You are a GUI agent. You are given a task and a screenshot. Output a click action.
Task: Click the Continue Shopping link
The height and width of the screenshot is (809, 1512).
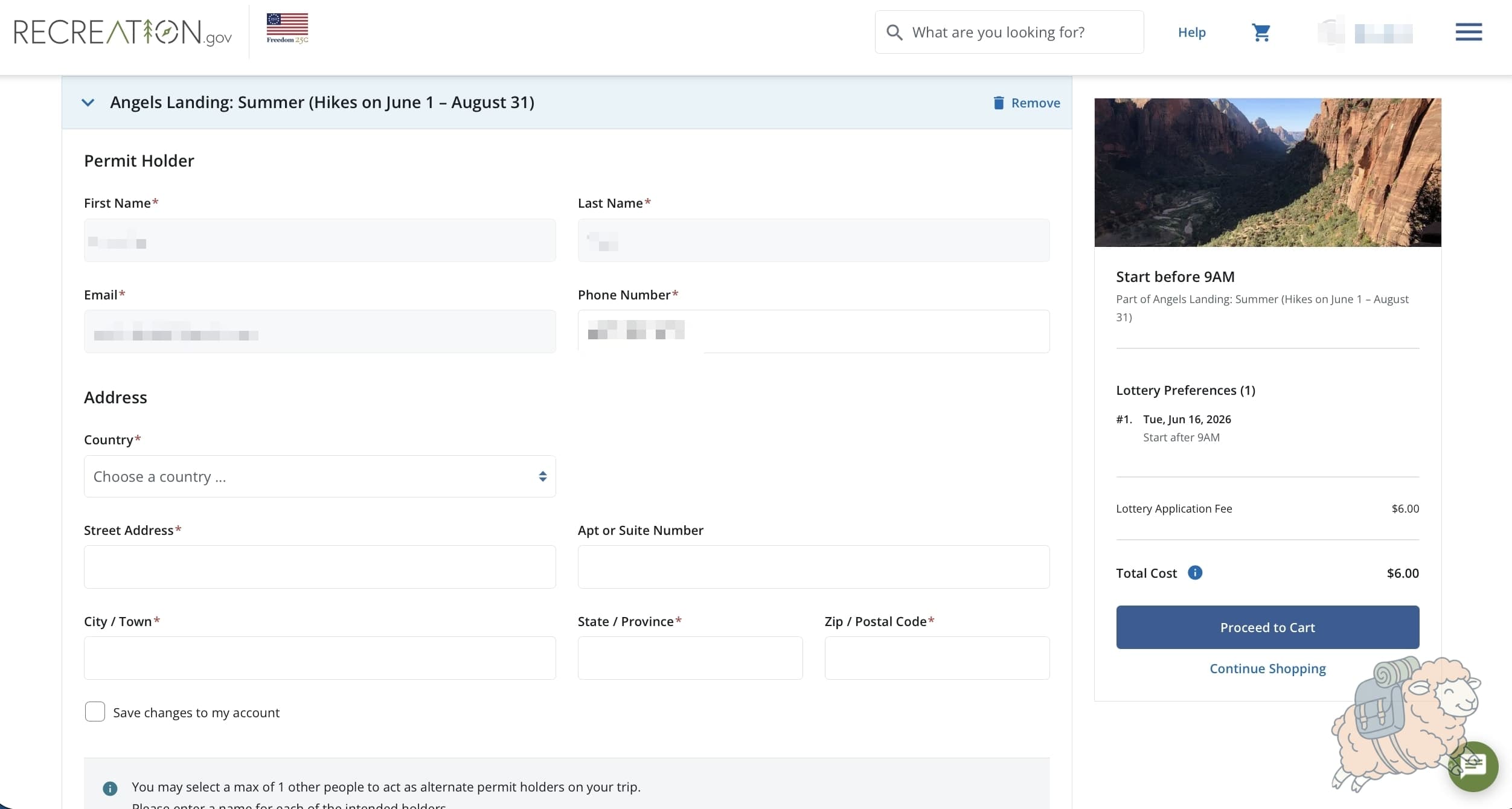1267,668
